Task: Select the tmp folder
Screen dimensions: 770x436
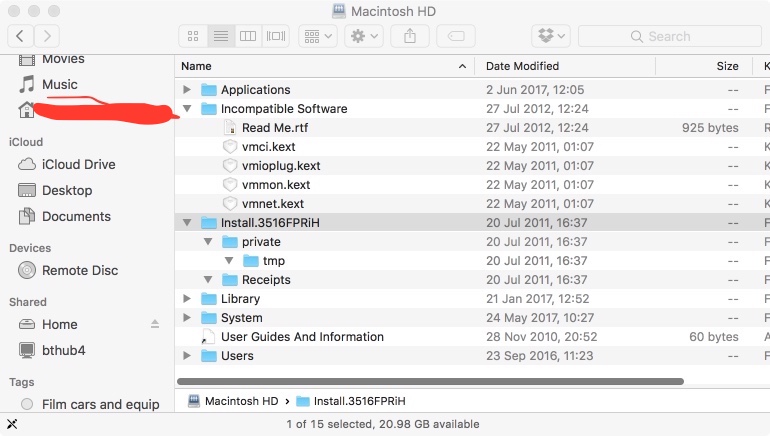Action: click(x=274, y=261)
